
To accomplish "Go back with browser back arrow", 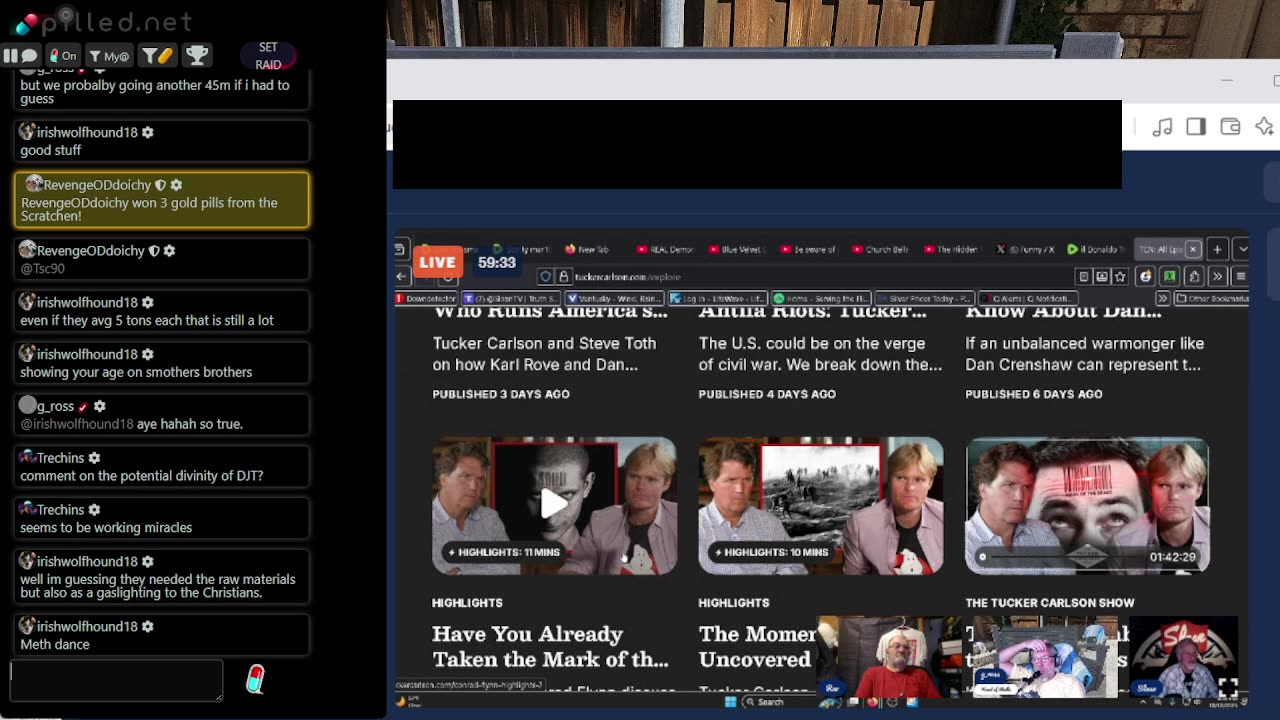I will click(402, 277).
